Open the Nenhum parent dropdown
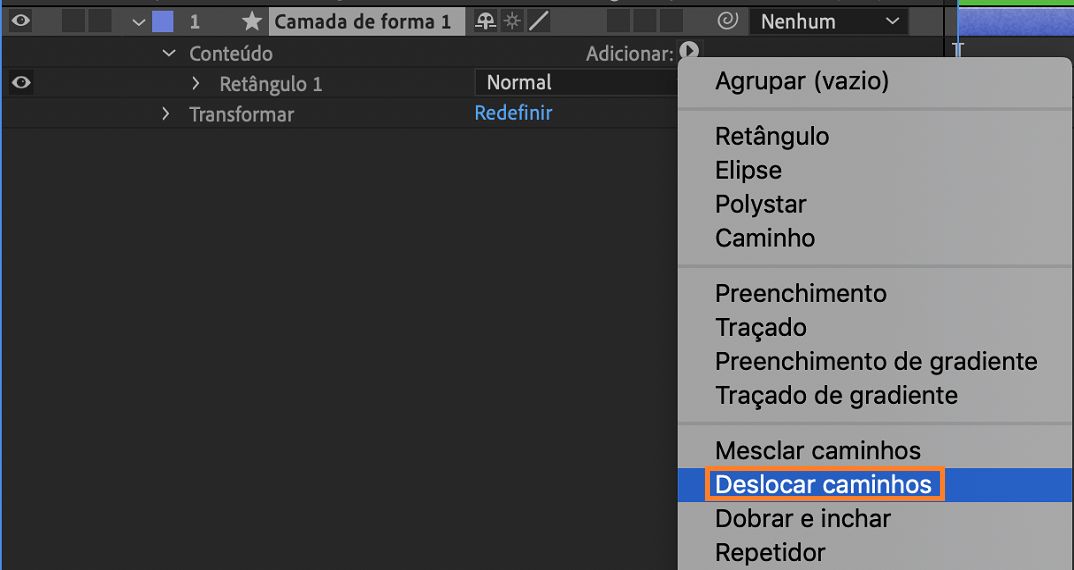Screen dimensions: 1074x570 click(829, 21)
